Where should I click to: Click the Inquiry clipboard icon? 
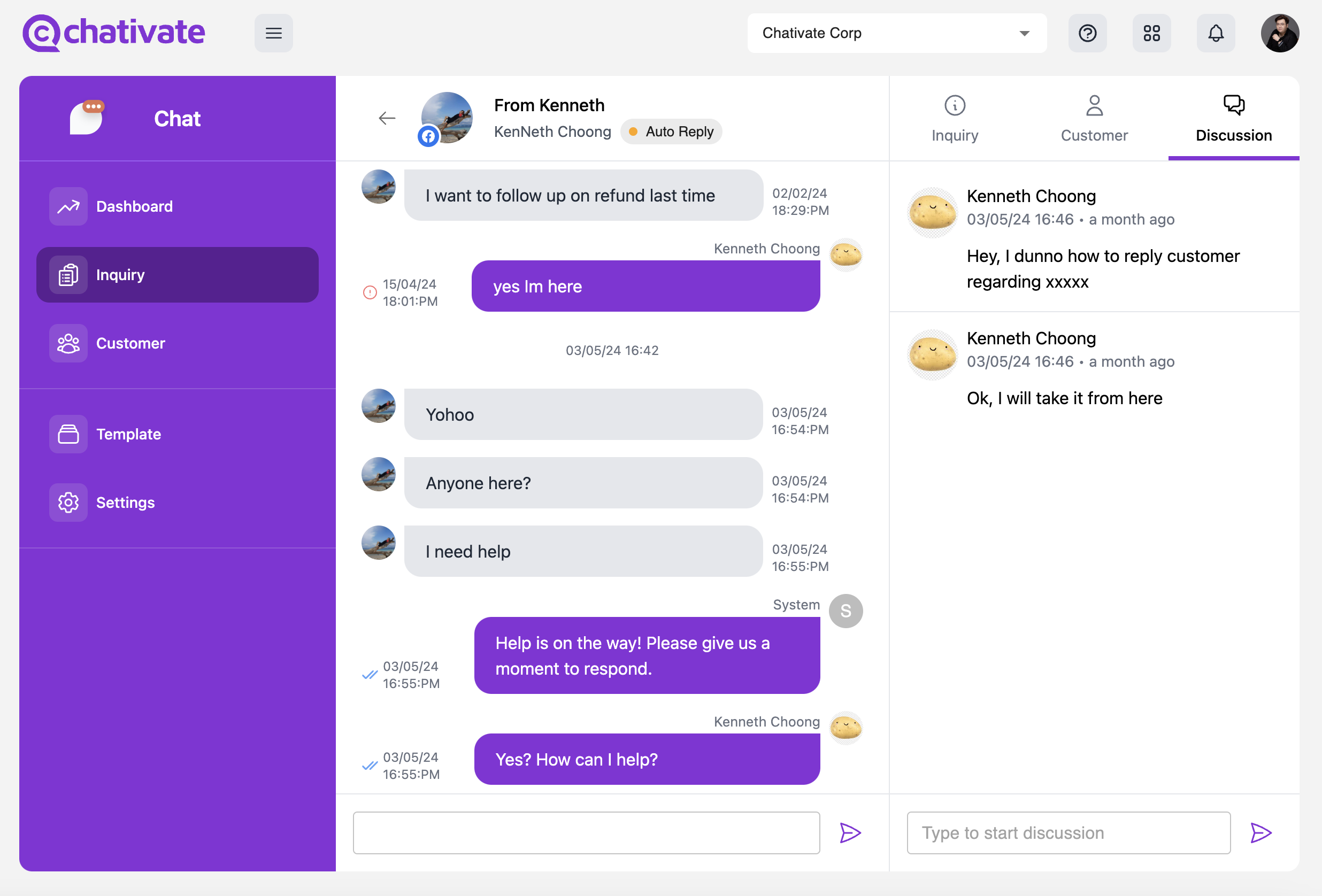coord(68,275)
